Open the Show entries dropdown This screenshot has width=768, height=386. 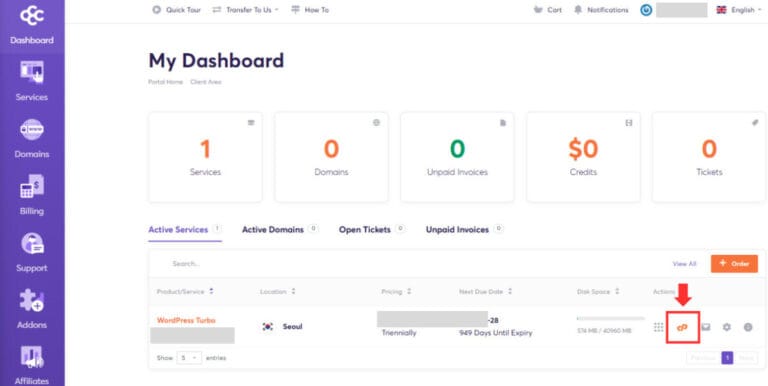(189, 358)
